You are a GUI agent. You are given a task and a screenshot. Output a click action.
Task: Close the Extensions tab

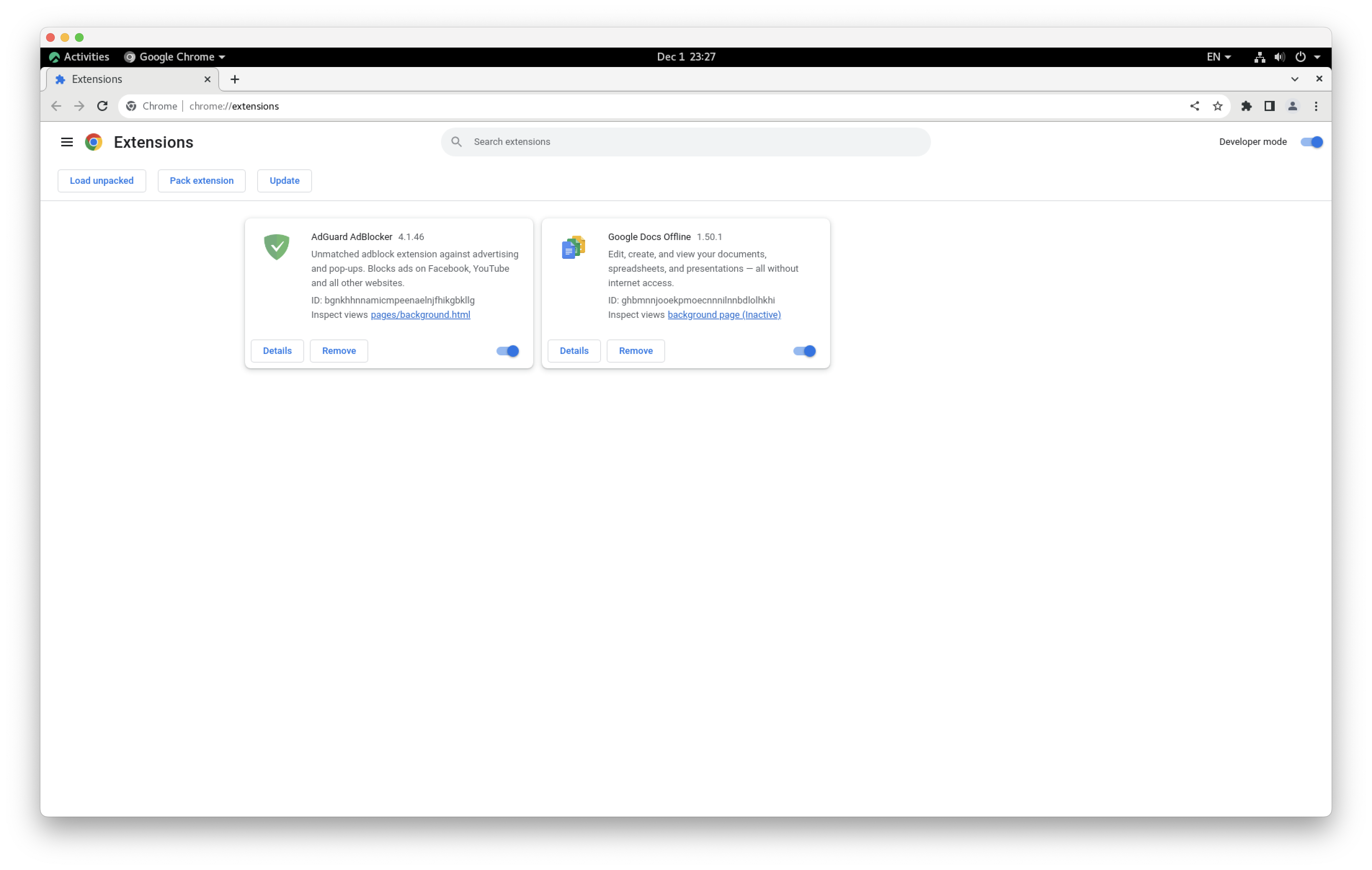208,79
